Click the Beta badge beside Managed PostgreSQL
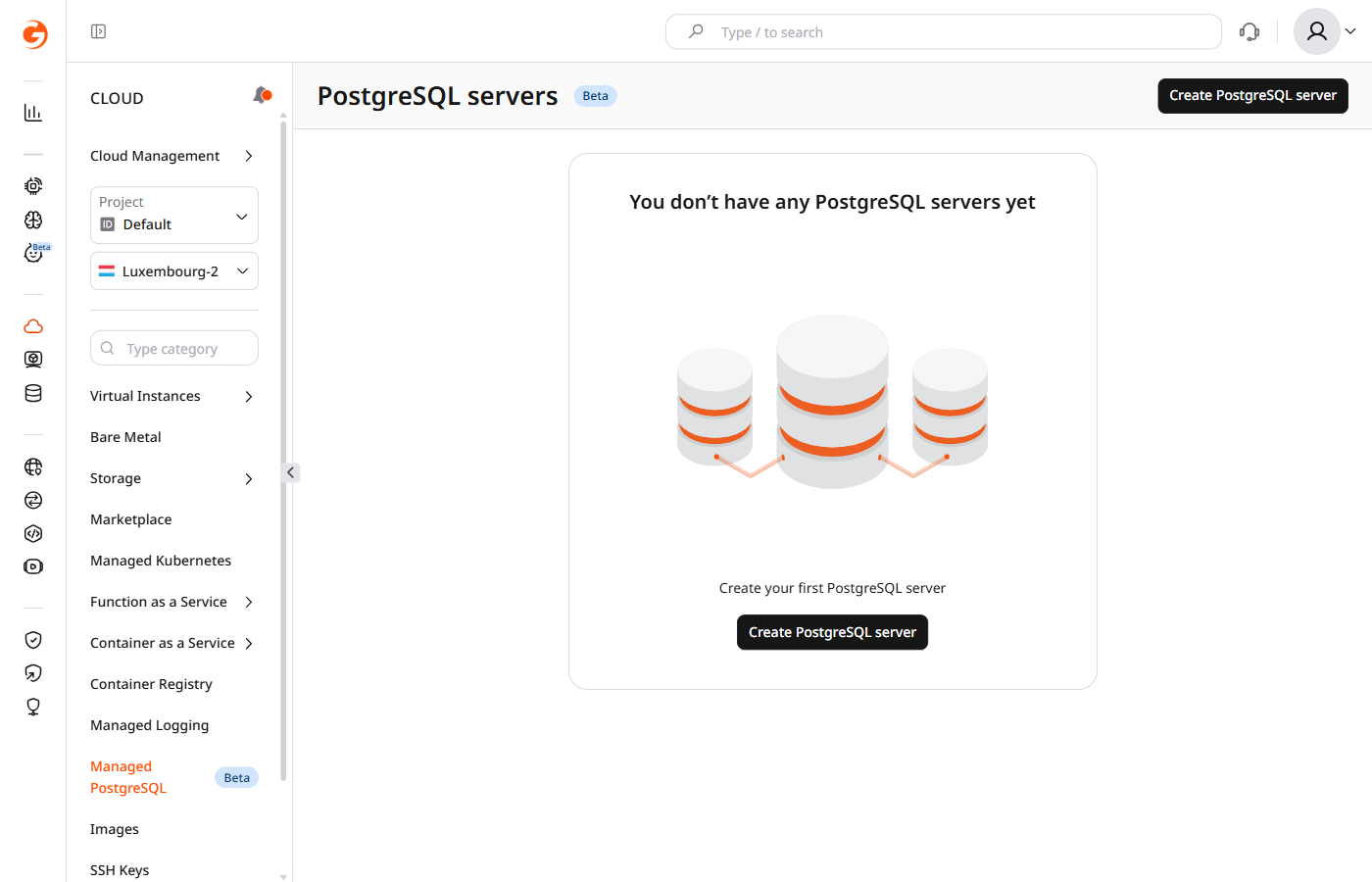The image size is (1372, 882). [x=236, y=777]
